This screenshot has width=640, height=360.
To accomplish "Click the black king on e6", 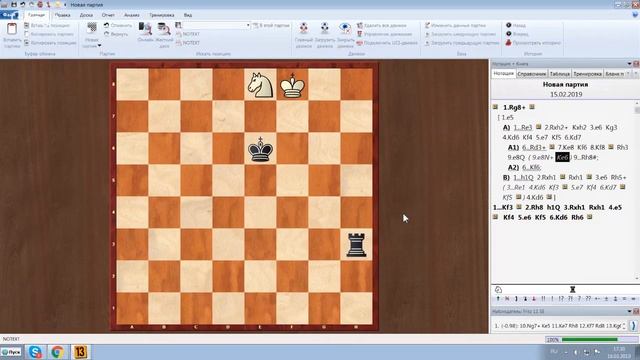I will tap(260, 149).
